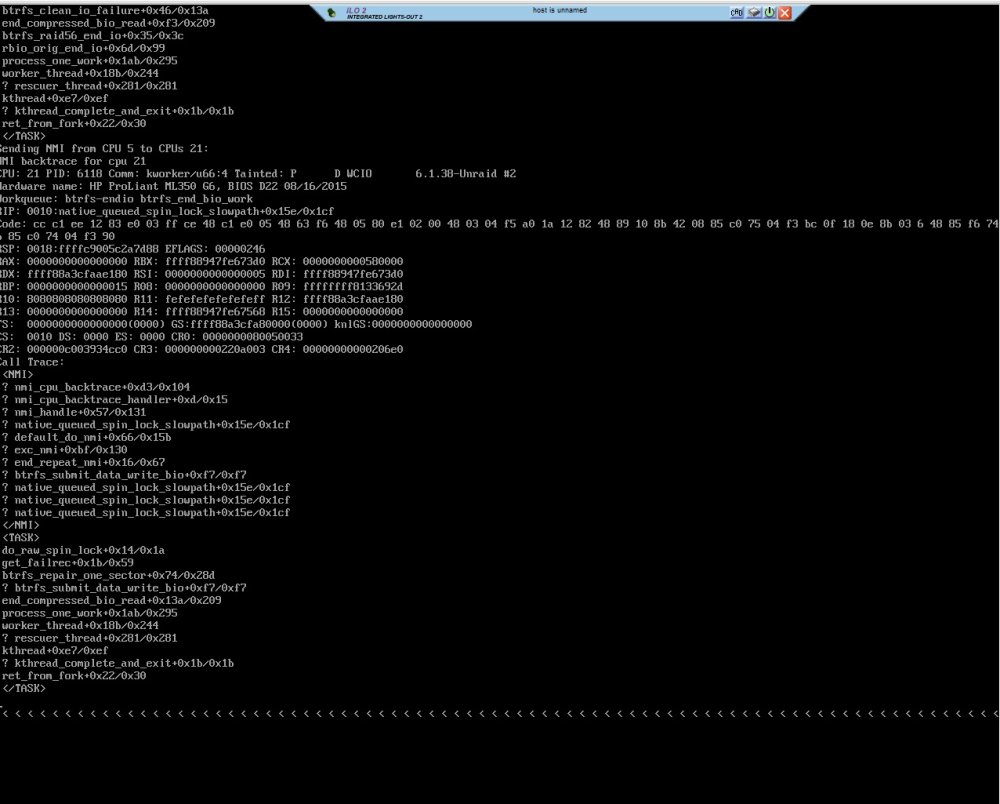Click the opening '<NMI>' tag line

[x=18, y=375]
